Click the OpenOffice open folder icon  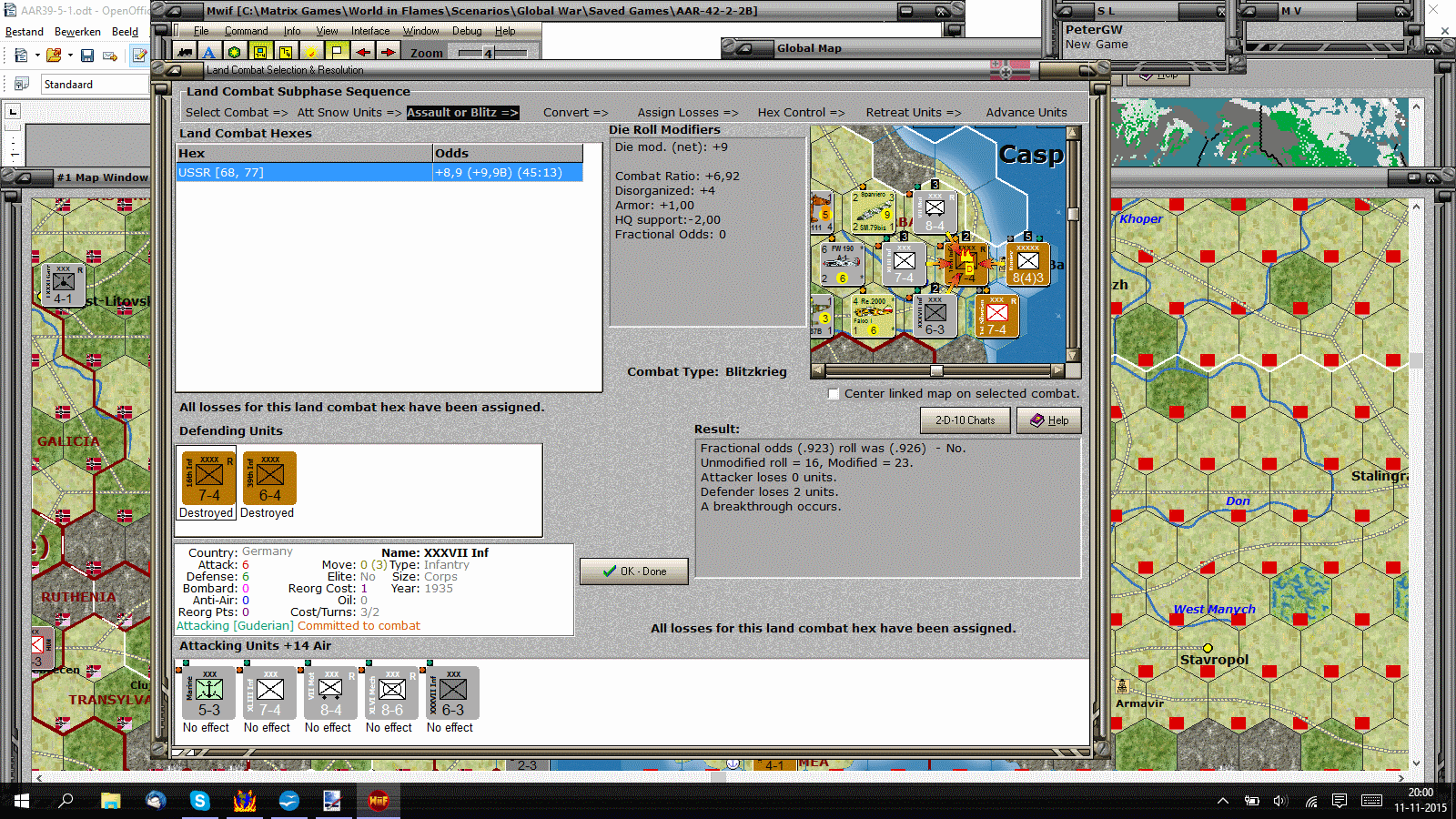click(54, 56)
